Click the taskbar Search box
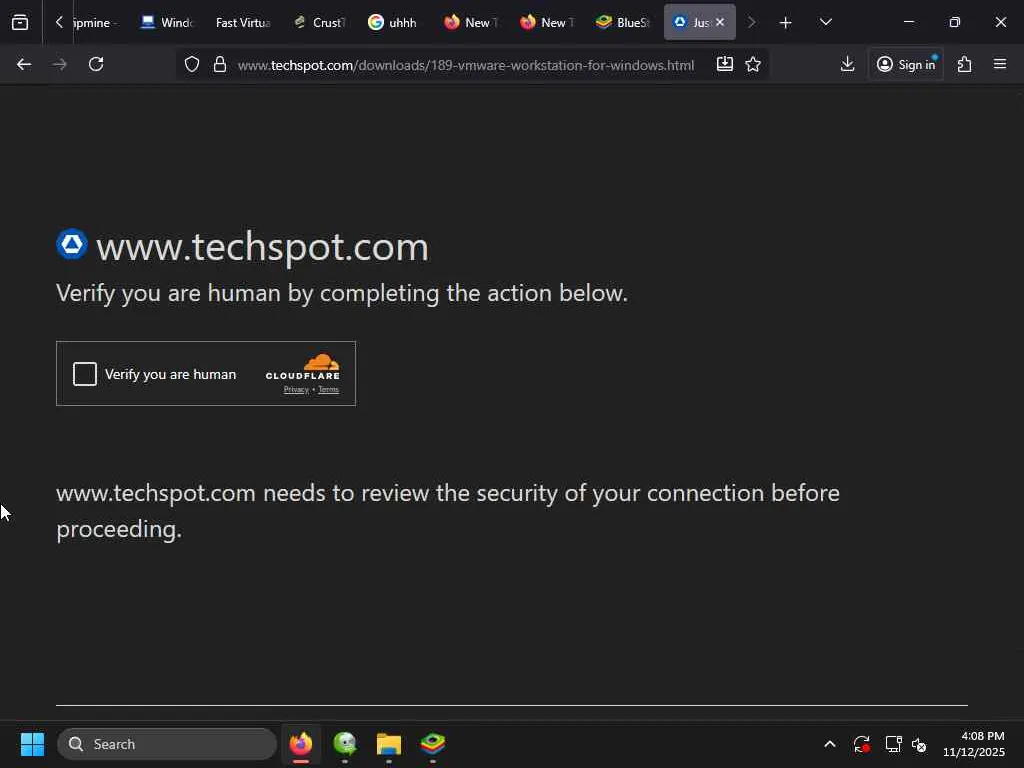 pos(167,744)
